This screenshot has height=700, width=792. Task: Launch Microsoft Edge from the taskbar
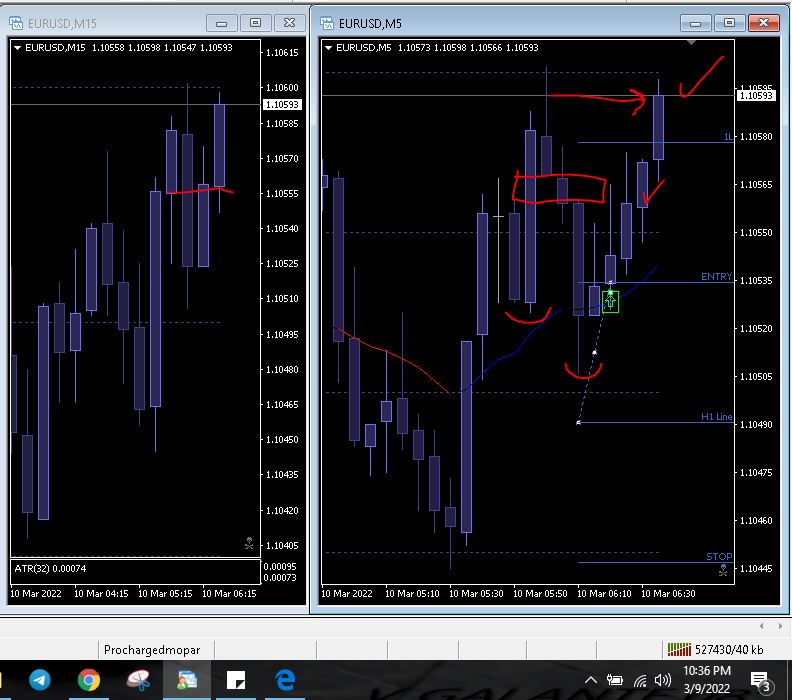(x=285, y=680)
